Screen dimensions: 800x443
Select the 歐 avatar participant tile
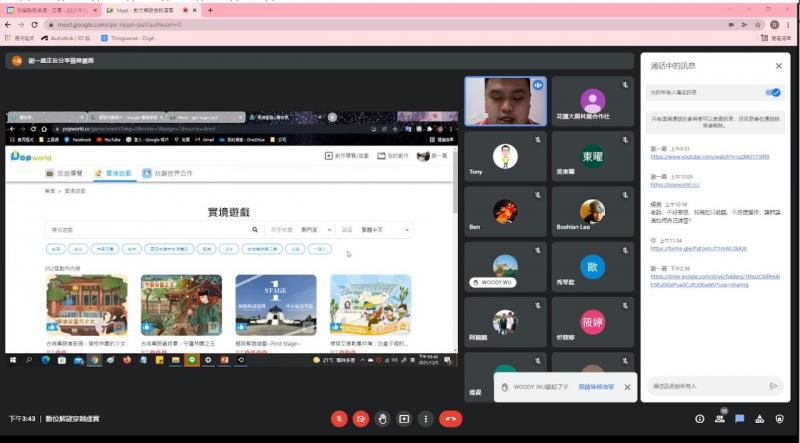pyautogui.click(x=592, y=266)
